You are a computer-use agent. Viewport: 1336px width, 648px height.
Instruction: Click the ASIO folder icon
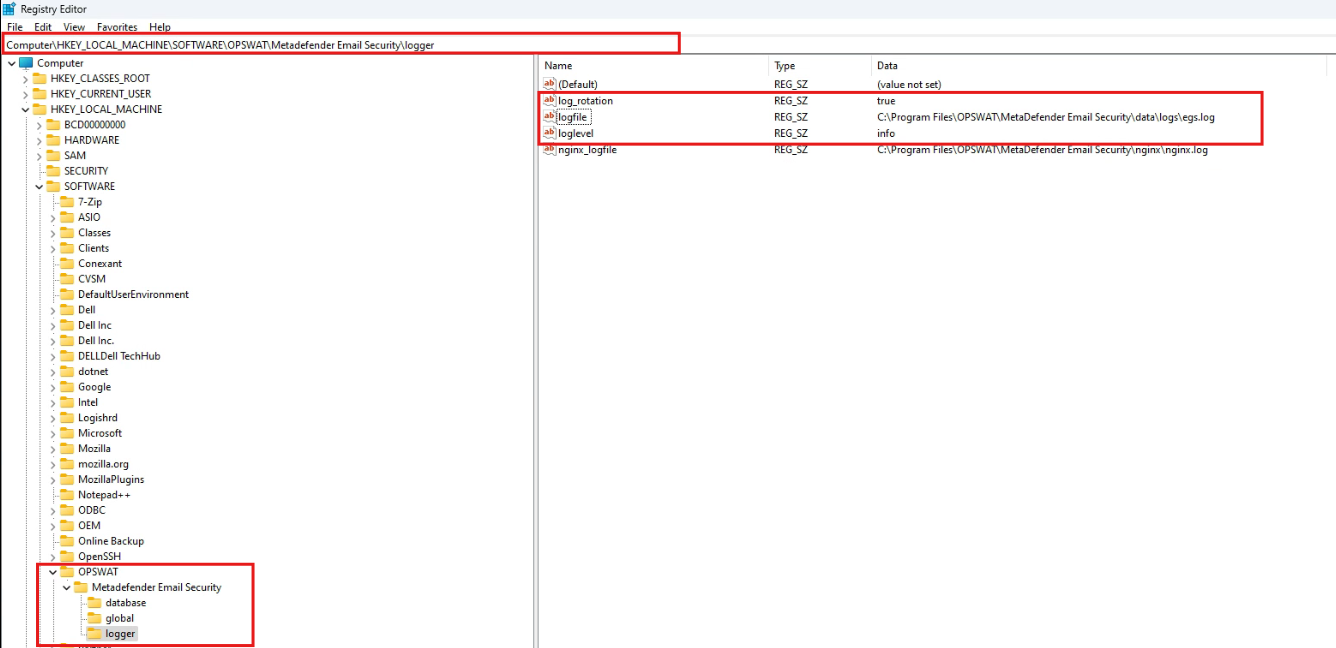pos(68,217)
